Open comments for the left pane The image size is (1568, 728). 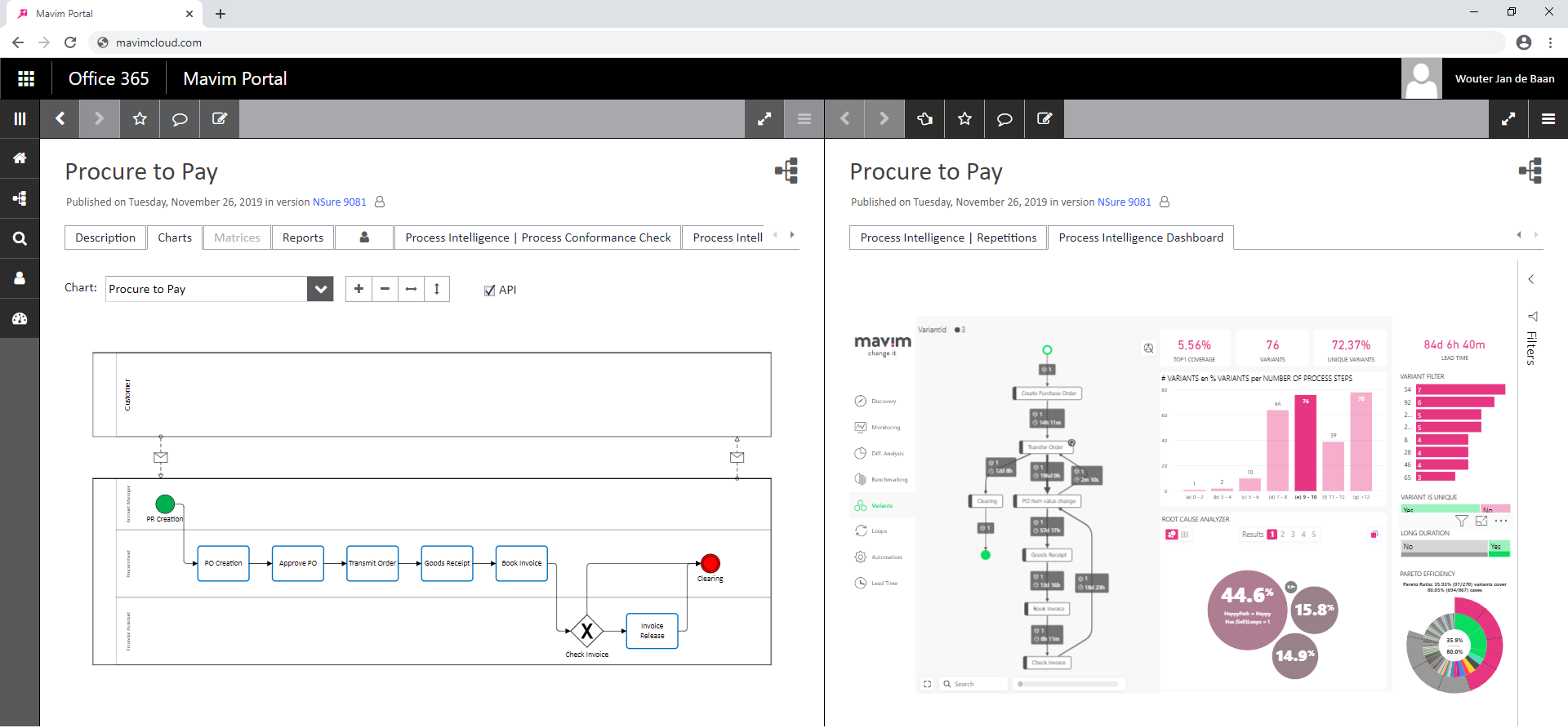180,119
